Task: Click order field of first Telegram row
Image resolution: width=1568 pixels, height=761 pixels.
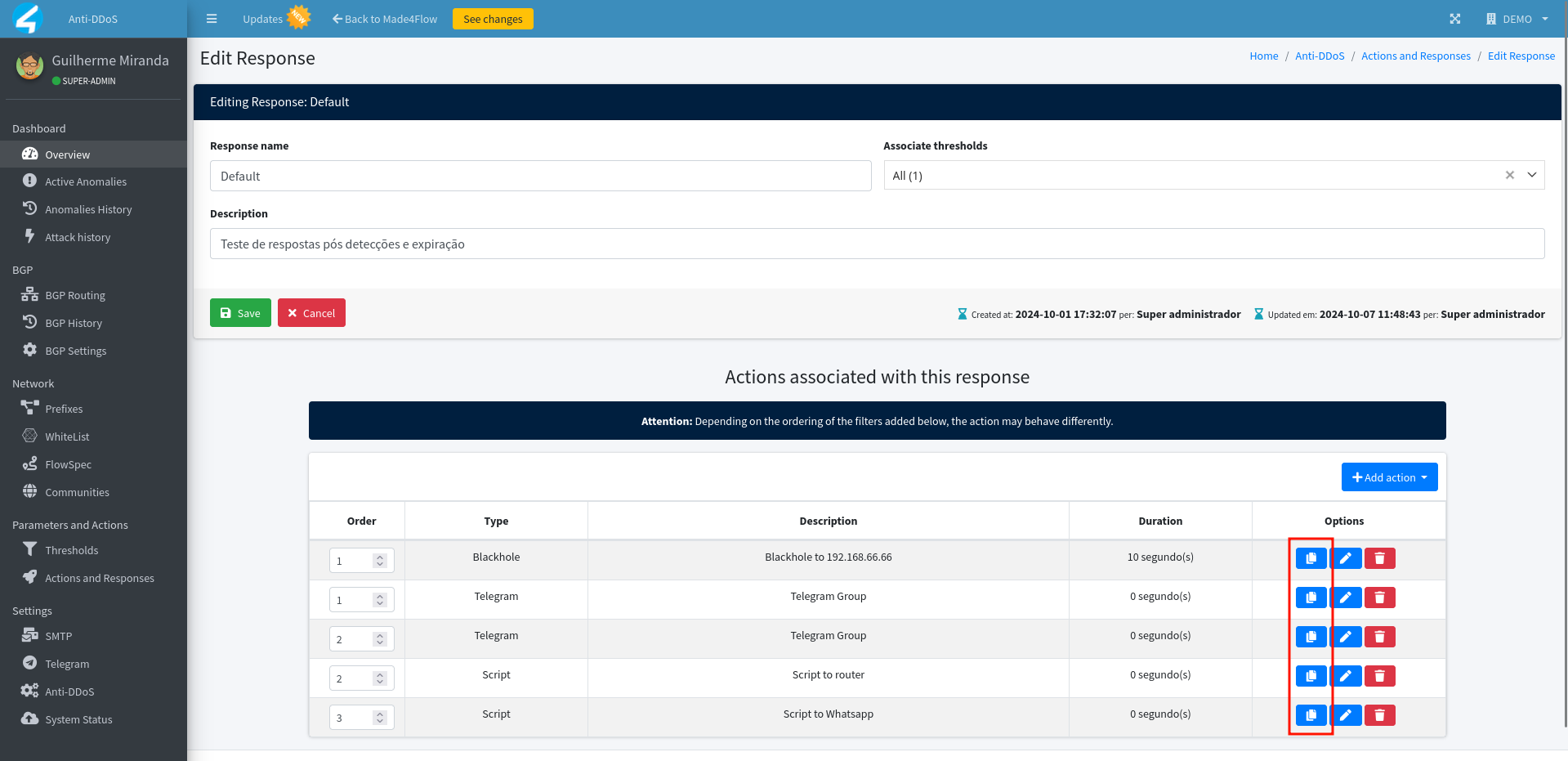Action: pyautogui.click(x=361, y=600)
